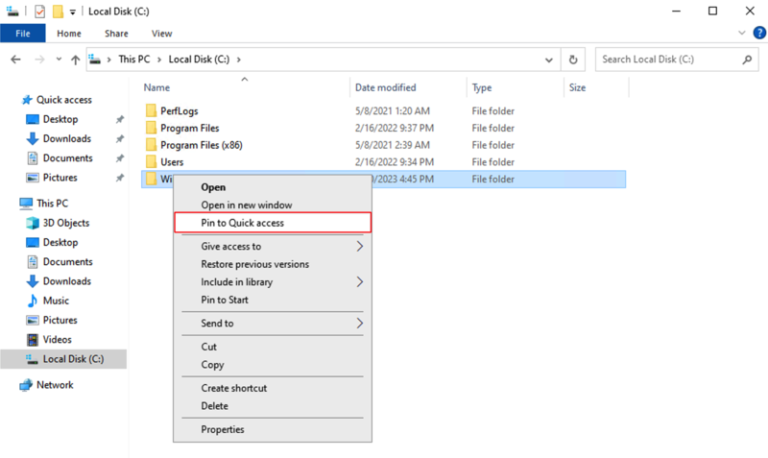The image size is (768, 458).
Task: Open the address bar history dropdown
Action: pyautogui.click(x=547, y=60)
